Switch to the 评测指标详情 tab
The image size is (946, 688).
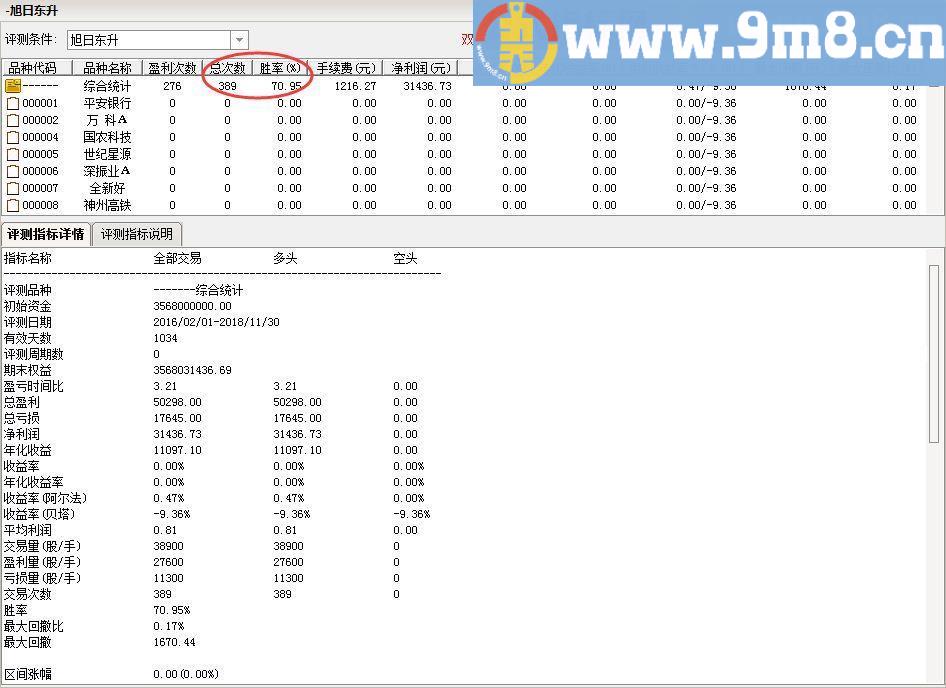coord(48,233)
